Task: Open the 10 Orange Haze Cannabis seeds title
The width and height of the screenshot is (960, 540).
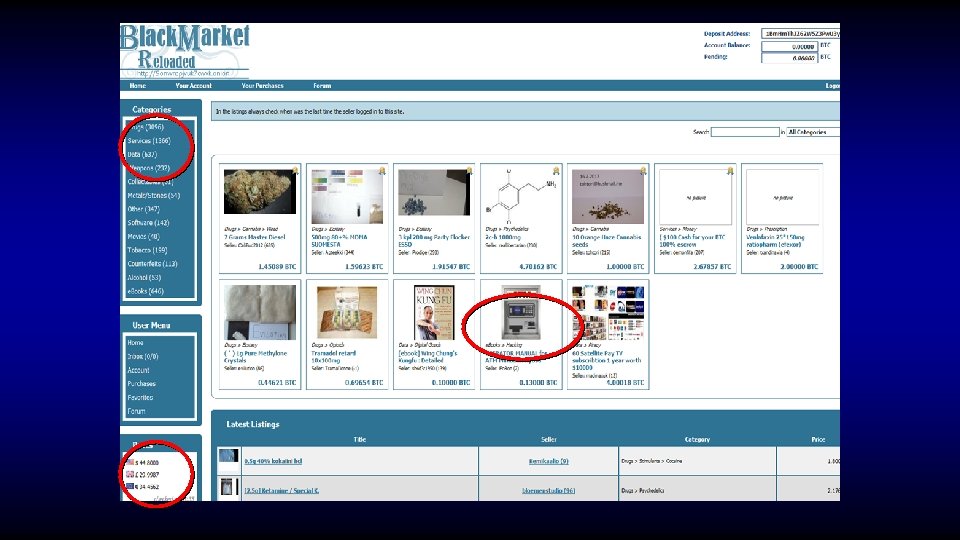Action: point(607,241)
